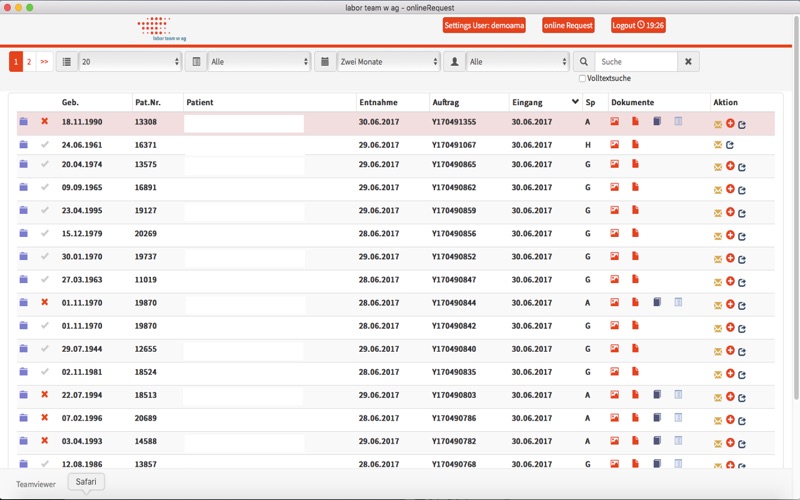Screen dimensions: 800x500
Task: Select patient number 11019
Action: (x=145, y=280)
